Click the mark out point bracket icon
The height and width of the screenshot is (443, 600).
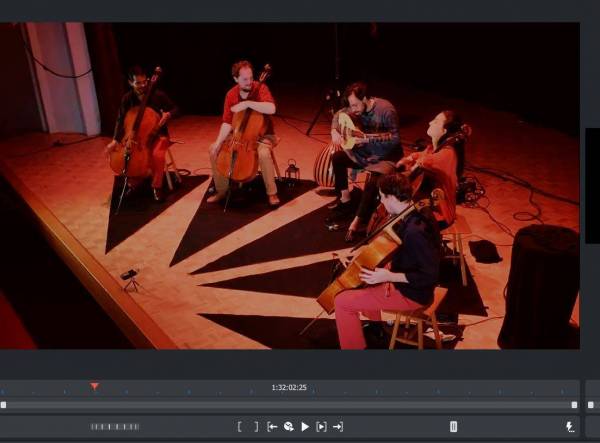pos(255,427)
